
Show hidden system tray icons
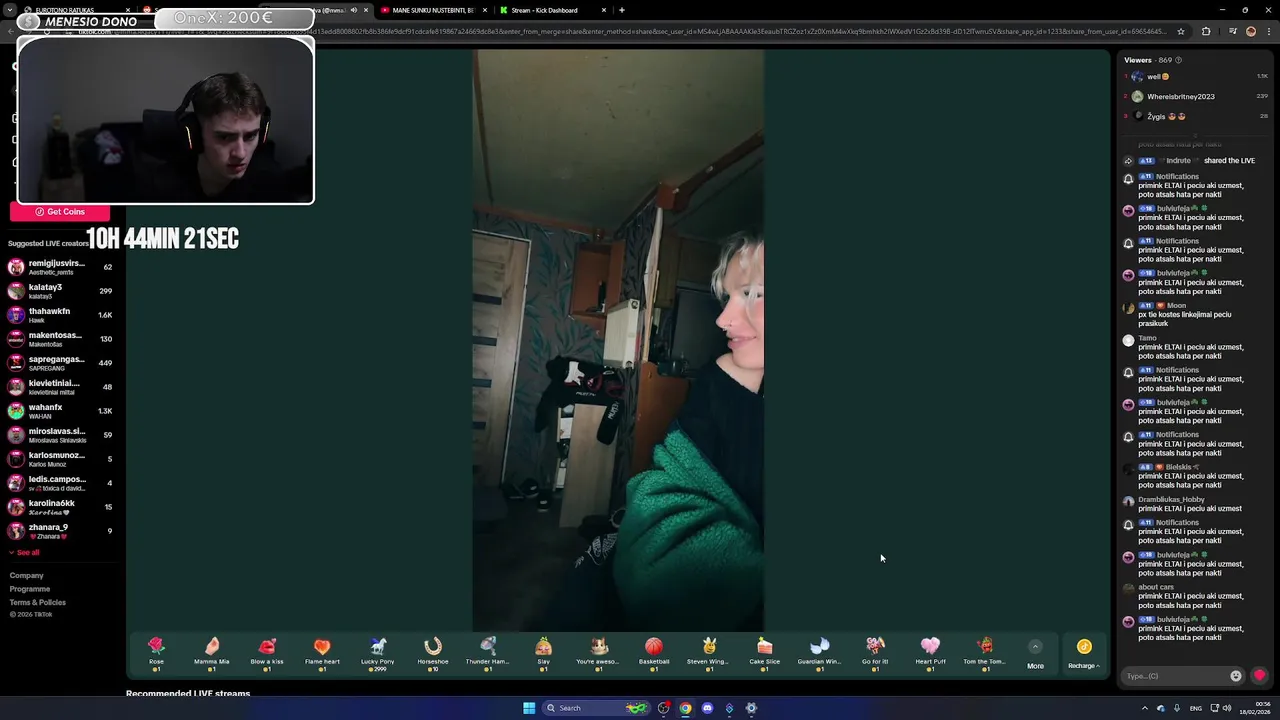click(1145, 708)
